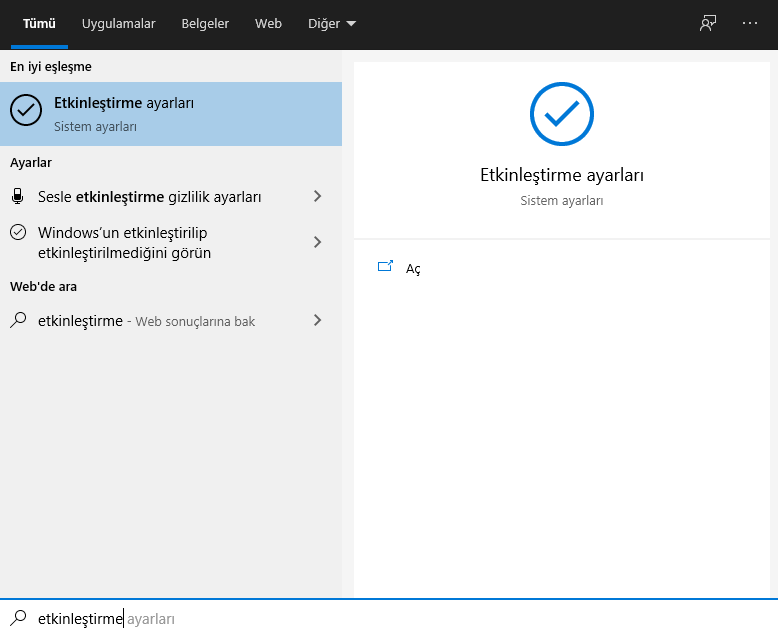Click the checkmark icon in best match
Image resolution: width=778 pixels, height=634 pixels.
(x=26, y=111)
